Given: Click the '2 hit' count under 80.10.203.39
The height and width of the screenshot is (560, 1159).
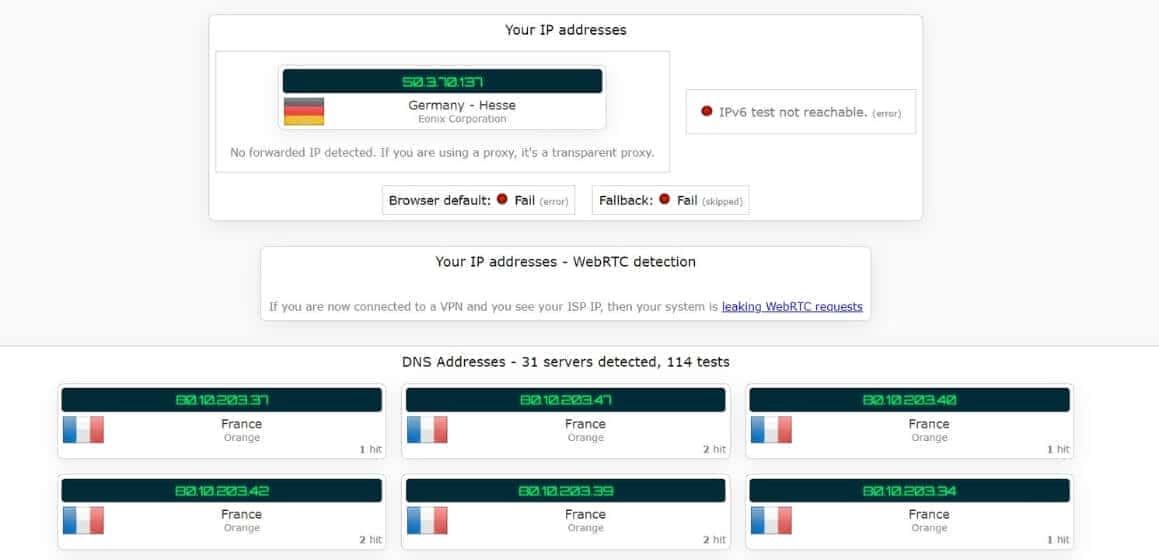Looking at the screenshot, I should pos(714,540).
